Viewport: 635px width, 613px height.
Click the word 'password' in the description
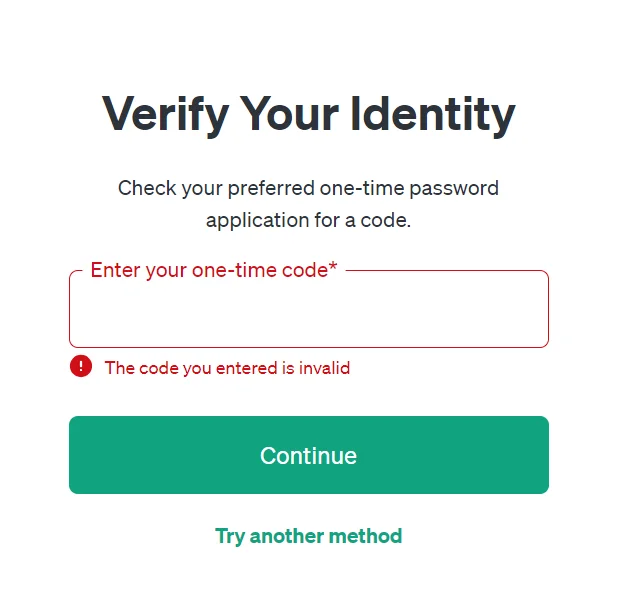[454, 189]
